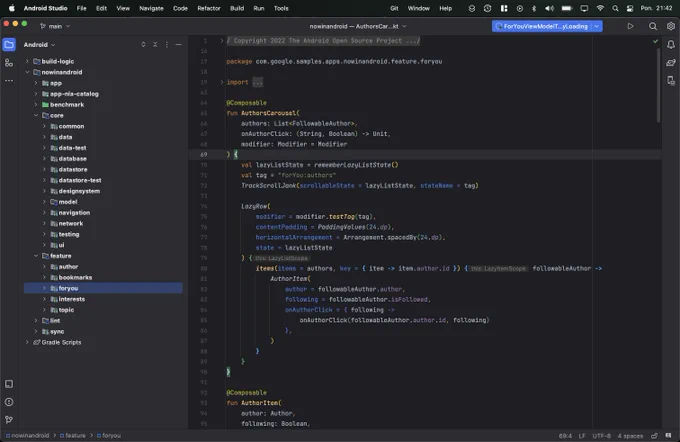
Task: Open Search Everywhere magnifier in toolbar
Action: 653,26
